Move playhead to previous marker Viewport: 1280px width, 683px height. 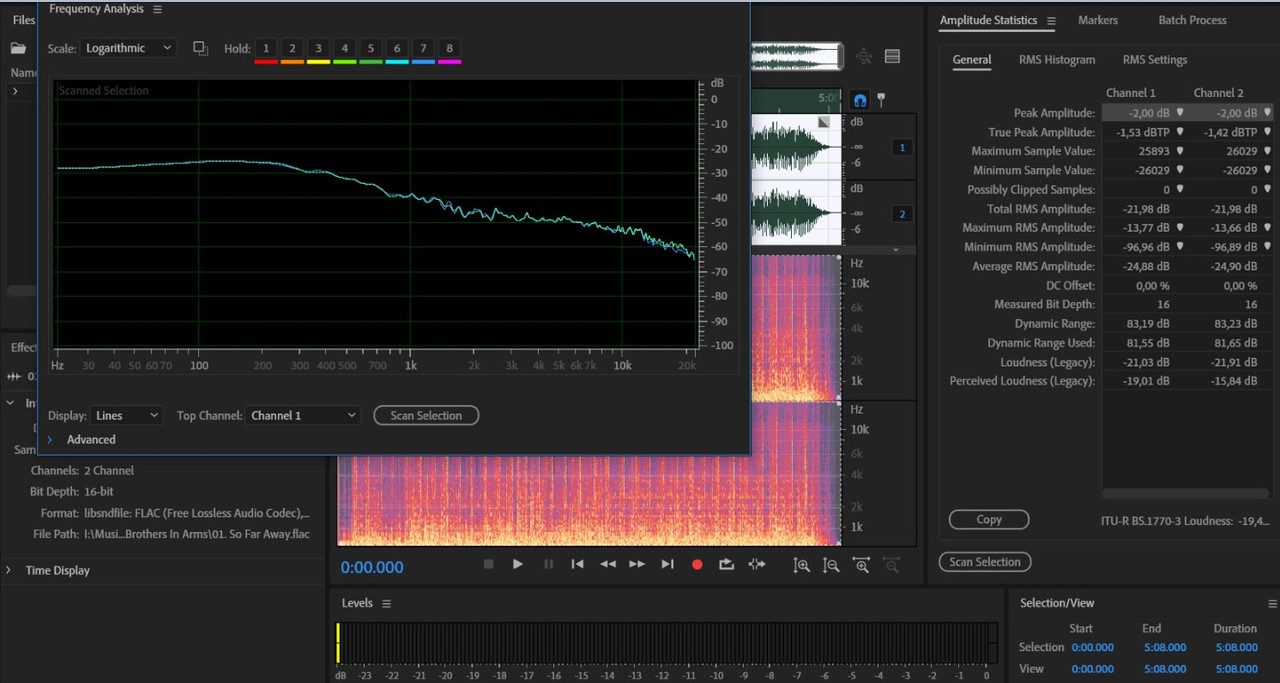[577, 564]
